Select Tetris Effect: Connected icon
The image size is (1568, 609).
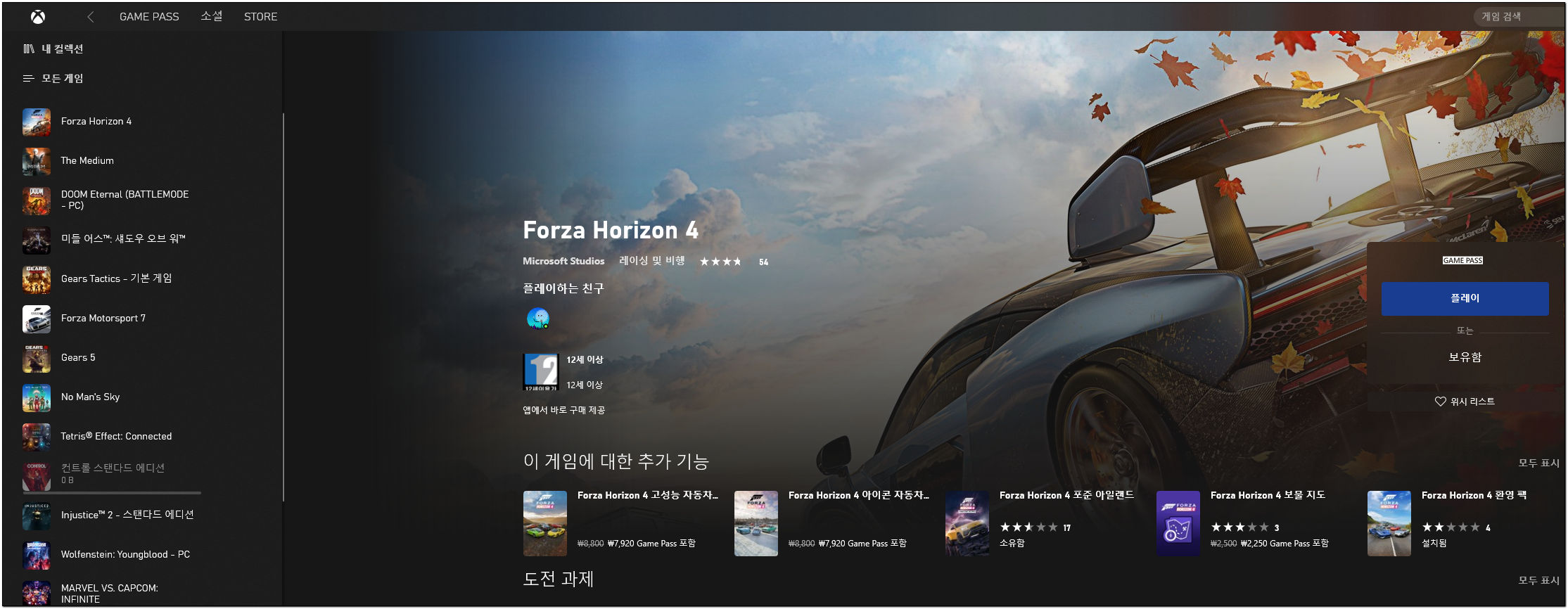(37, 437)
